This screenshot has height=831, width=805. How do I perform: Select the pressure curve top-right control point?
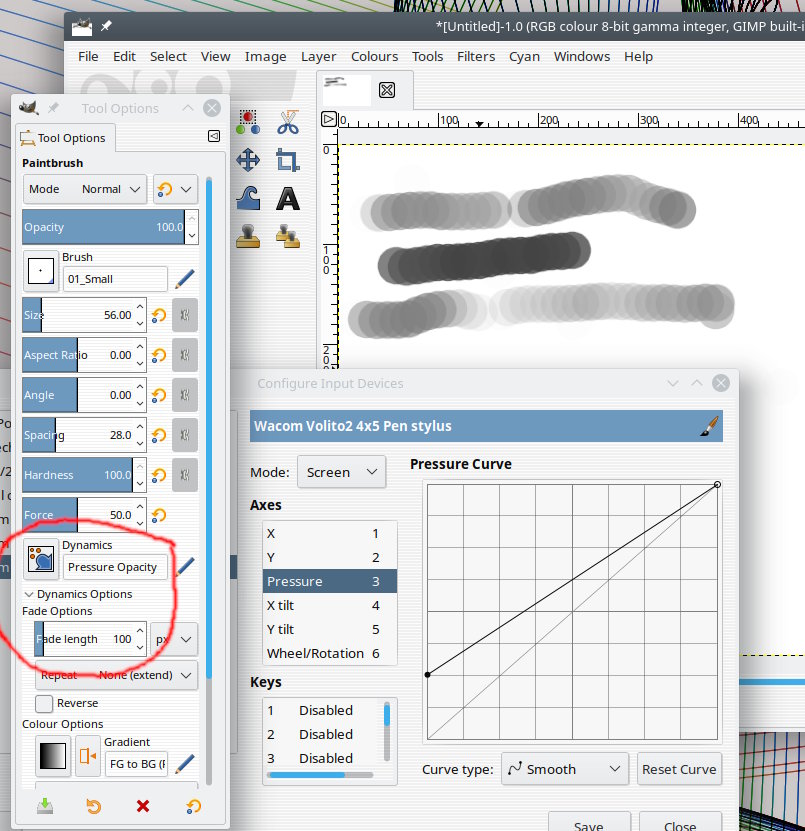tap(717, 484)
